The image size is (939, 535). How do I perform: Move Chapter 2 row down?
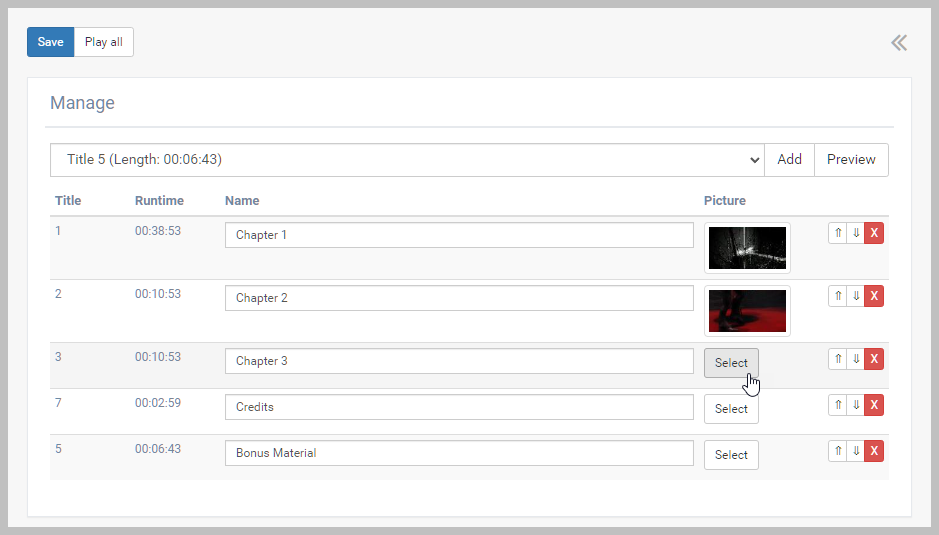pos(856,296)
